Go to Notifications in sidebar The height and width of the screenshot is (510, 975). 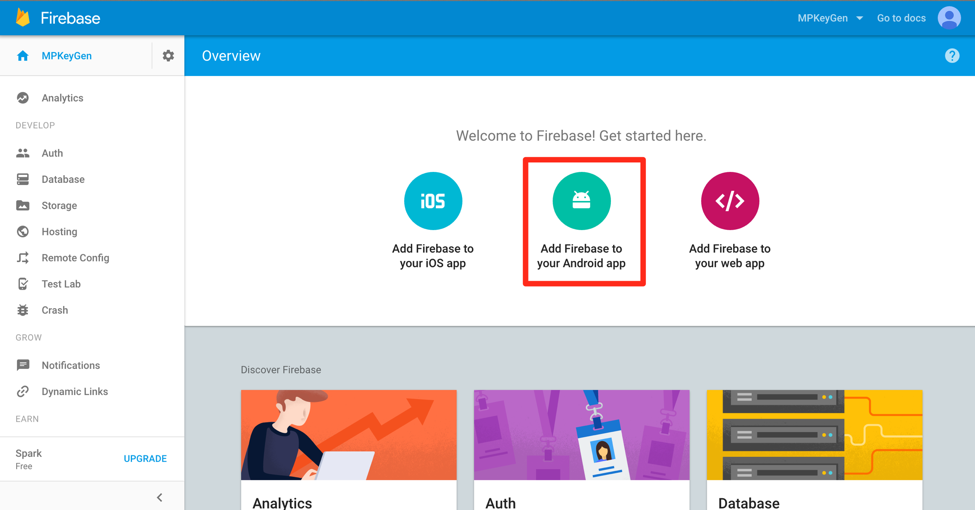[70, 366]
